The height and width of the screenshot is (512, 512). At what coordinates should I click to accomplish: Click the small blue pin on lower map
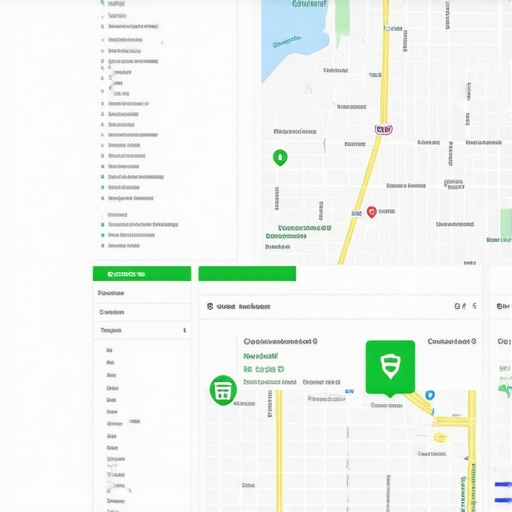(x=430, y=395)
